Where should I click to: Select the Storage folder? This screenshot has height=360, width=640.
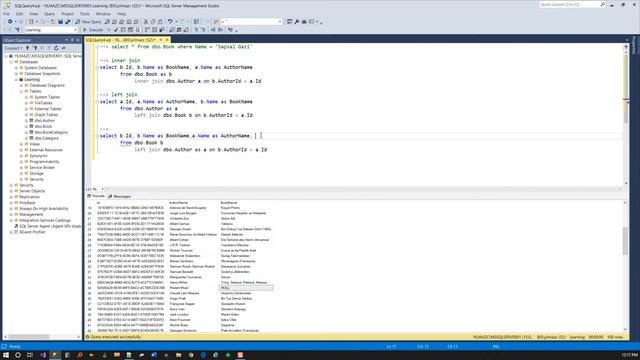click(x=36, y=173)
